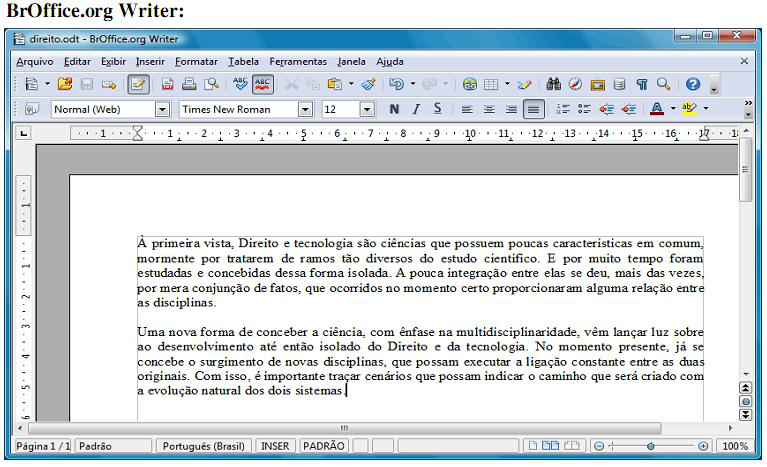Open BrOffice.org Help
Viewport: 767px width, 467px height.
pyautogui.click(x=693, y=84)
